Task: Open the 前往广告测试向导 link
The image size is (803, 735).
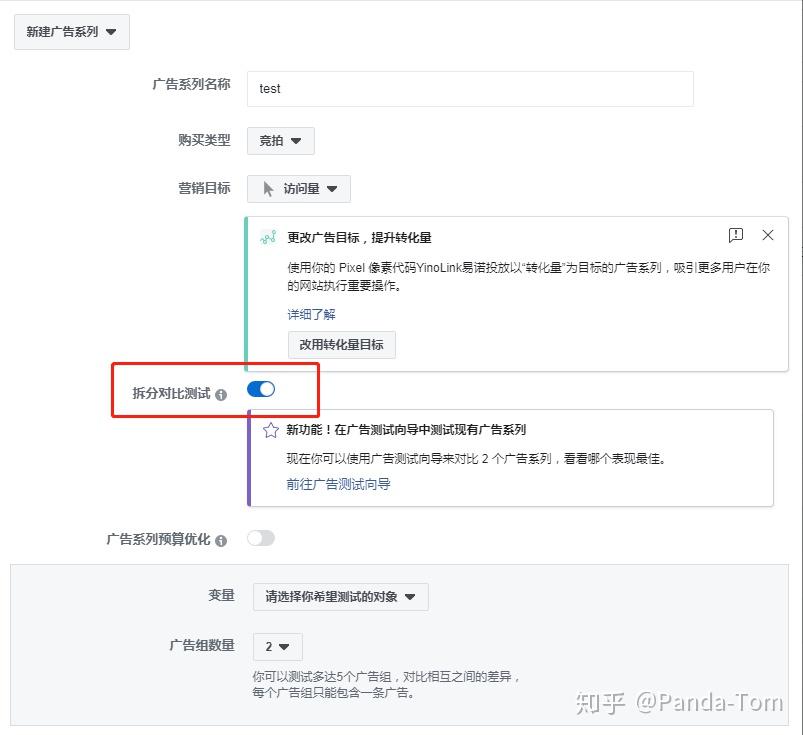Action: click(339, 484)
